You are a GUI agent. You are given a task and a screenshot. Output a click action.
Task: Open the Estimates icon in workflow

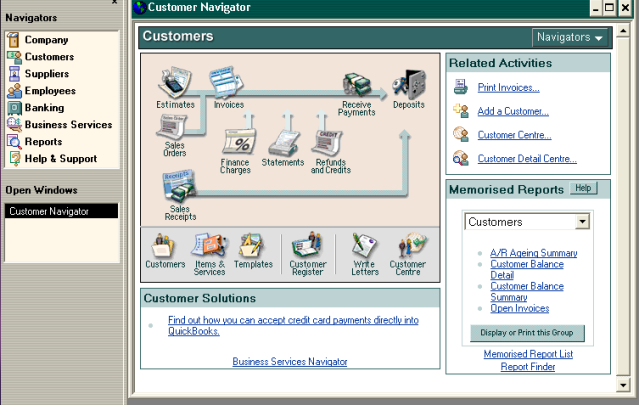pyautogui.click(x=174, y=82)
